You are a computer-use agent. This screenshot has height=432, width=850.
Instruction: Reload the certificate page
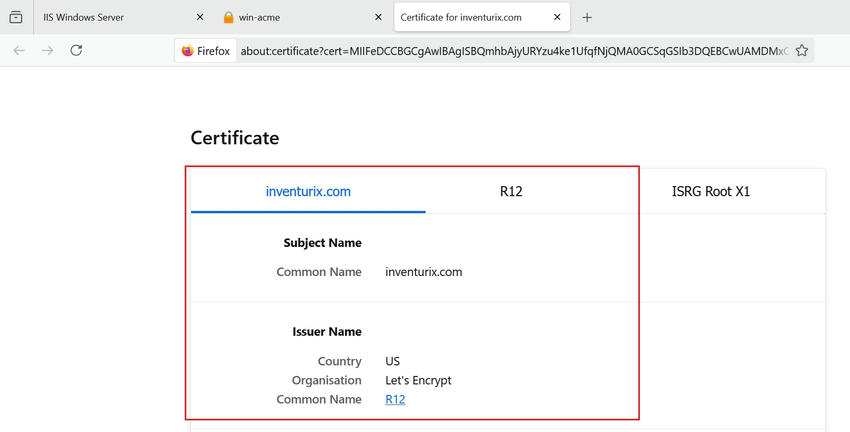[76, 50]
